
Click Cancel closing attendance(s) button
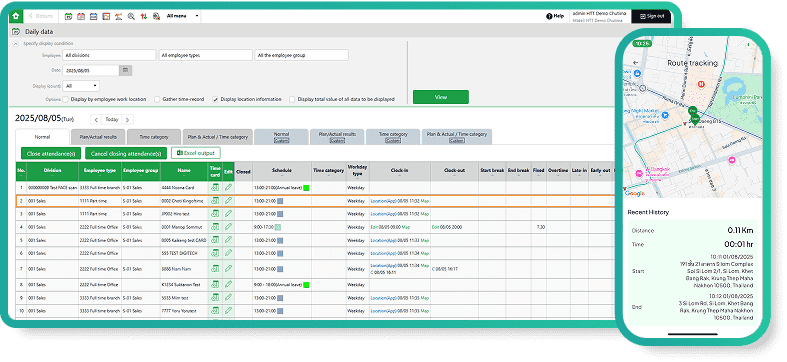(125, 154)
